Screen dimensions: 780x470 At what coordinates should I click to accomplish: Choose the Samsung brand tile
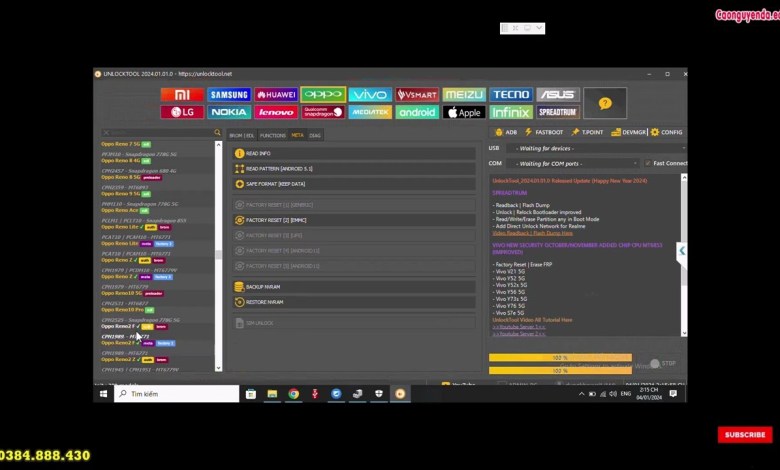(x=229, y=95)
